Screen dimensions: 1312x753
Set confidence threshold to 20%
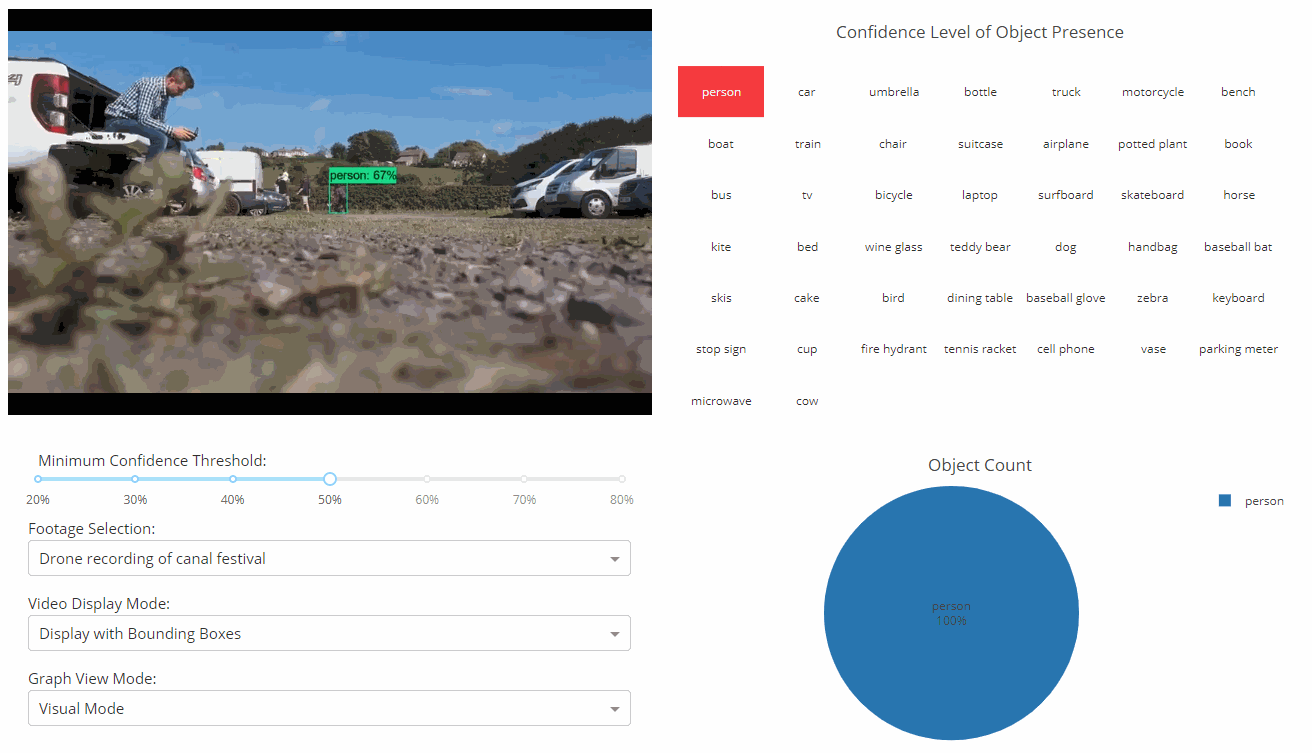coord(38,479)
